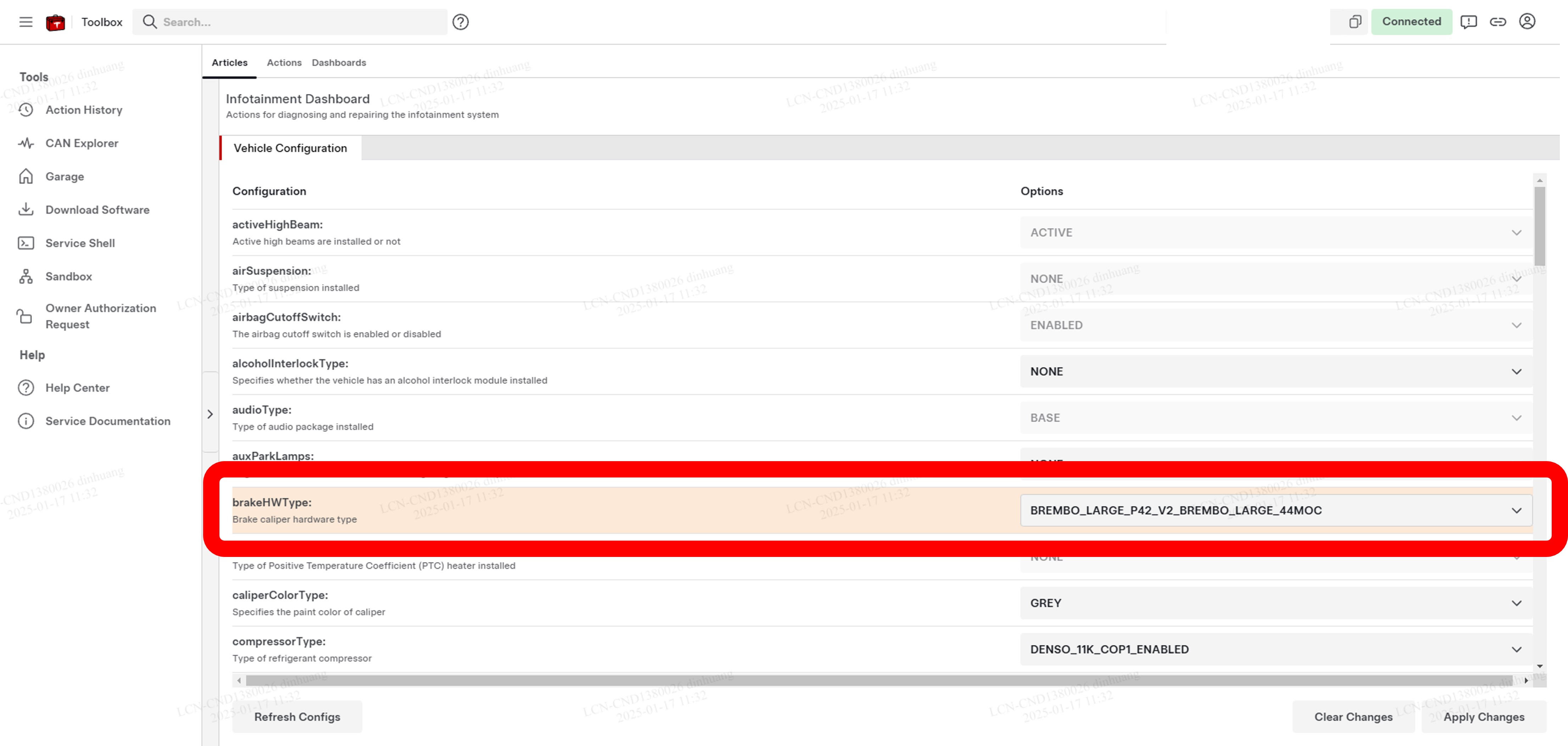1568x746 pixels.
Task: Click the Refresh Configs button
Action: tap(297, 717)
